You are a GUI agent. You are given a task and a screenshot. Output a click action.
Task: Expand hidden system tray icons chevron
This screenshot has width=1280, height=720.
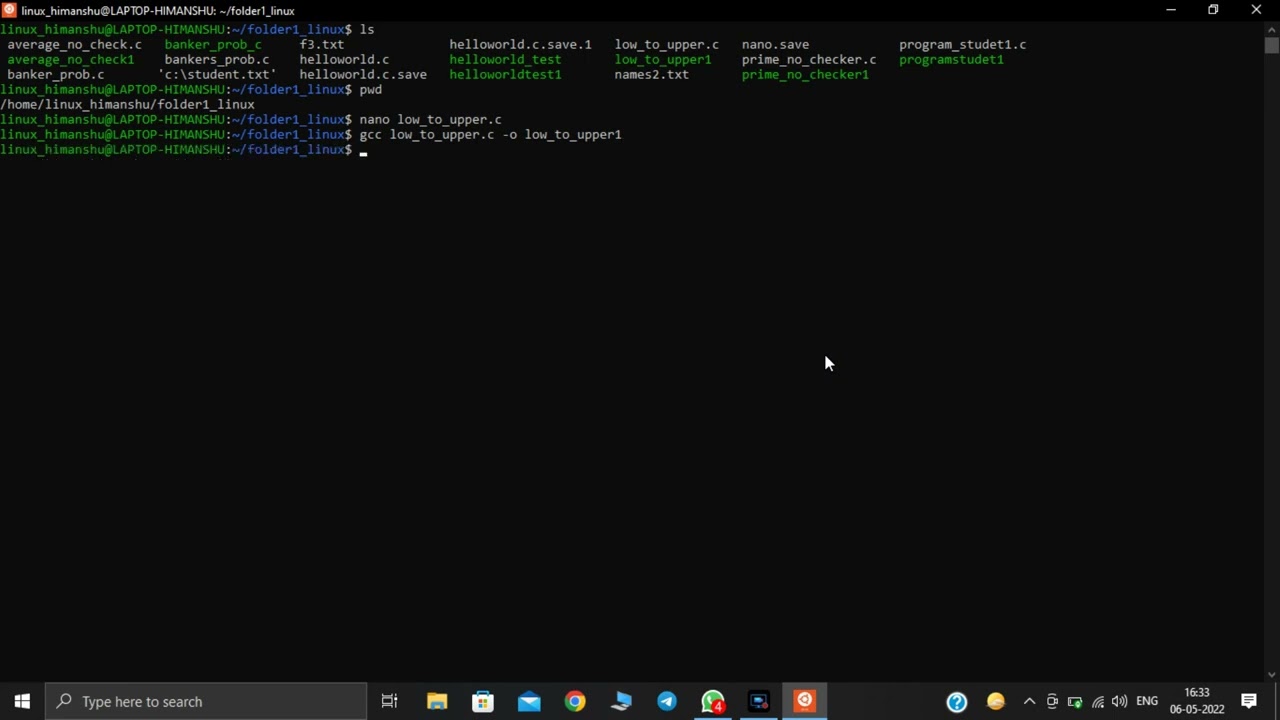point(1029,702)
